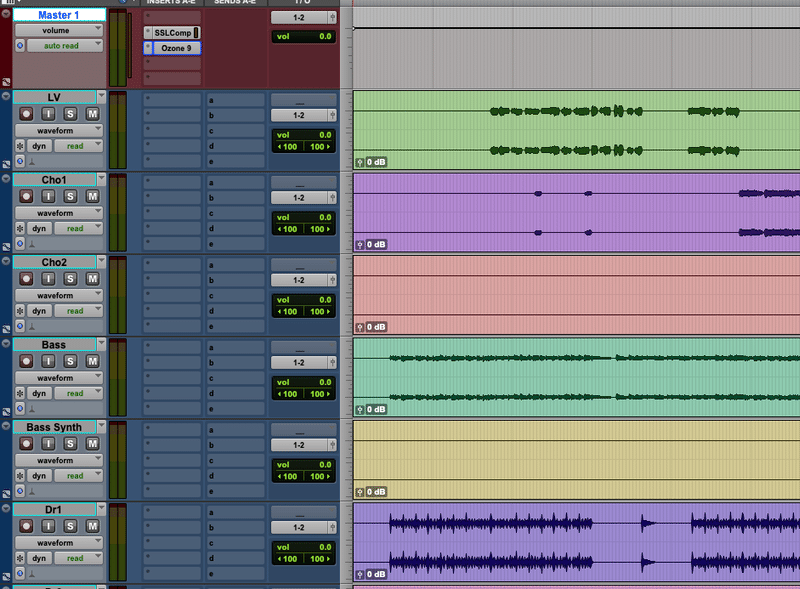
Task: Click send slot b on Cho1 track
Action: (236, 198)
